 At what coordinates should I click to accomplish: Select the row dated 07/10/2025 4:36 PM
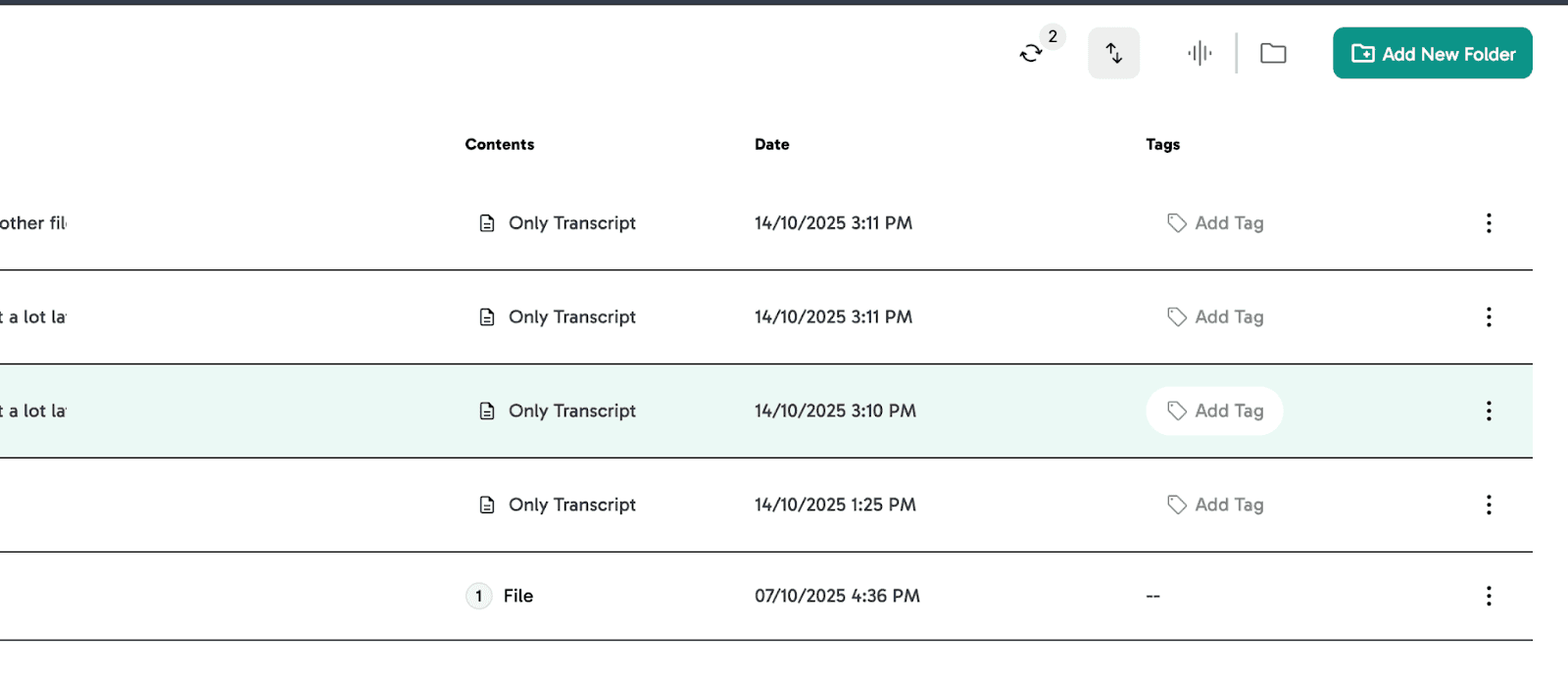837,596
